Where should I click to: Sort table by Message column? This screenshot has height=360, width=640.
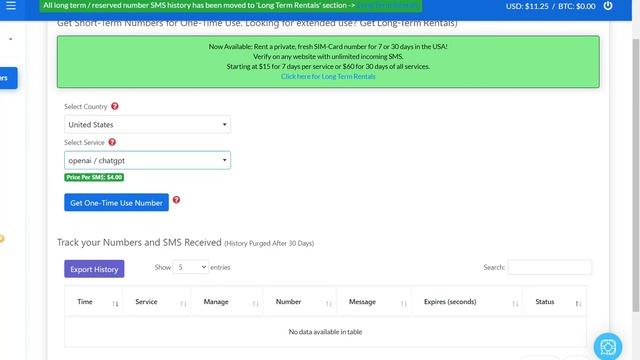[x=374, y=302]
